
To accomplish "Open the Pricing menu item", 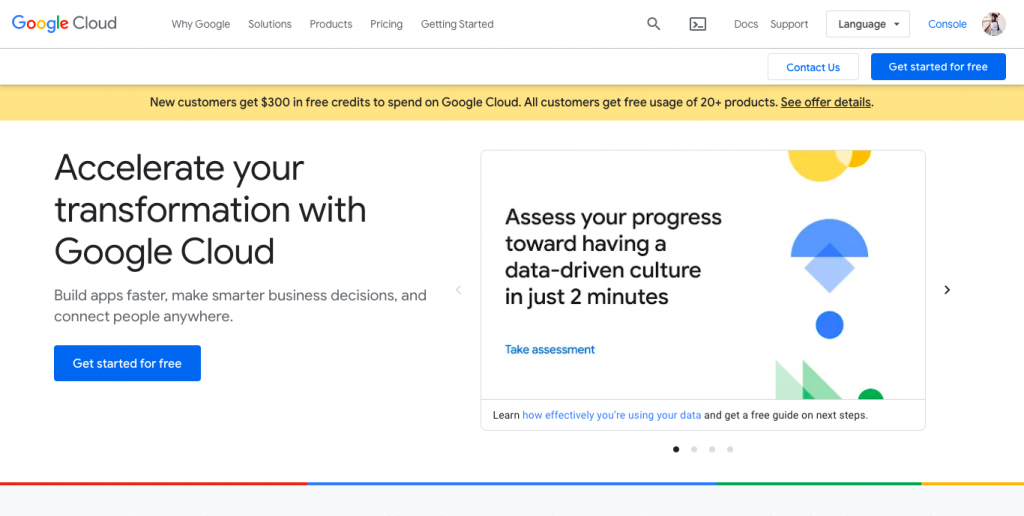I will (x=387, y=24).
